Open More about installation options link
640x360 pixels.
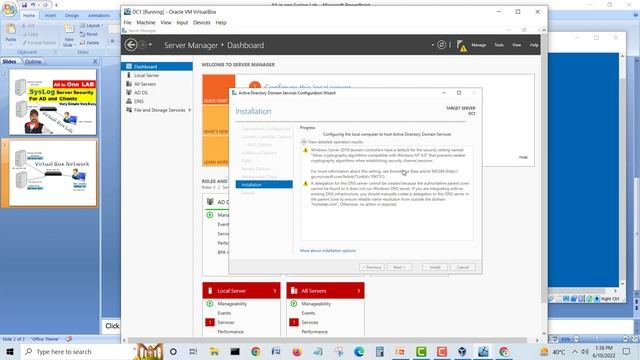tap(328, 251)
